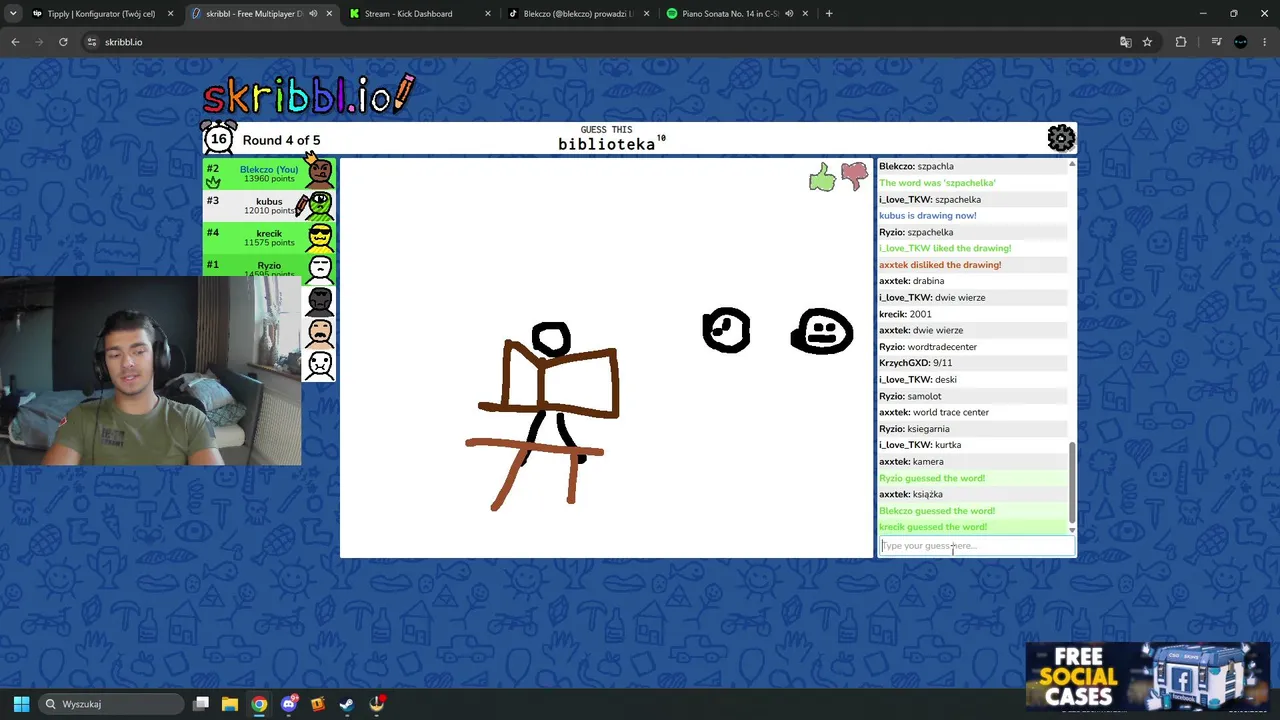
Task: Click the "The word was 'szpachelka'" message
Action: pyautogui.click(x=937, y=183)
